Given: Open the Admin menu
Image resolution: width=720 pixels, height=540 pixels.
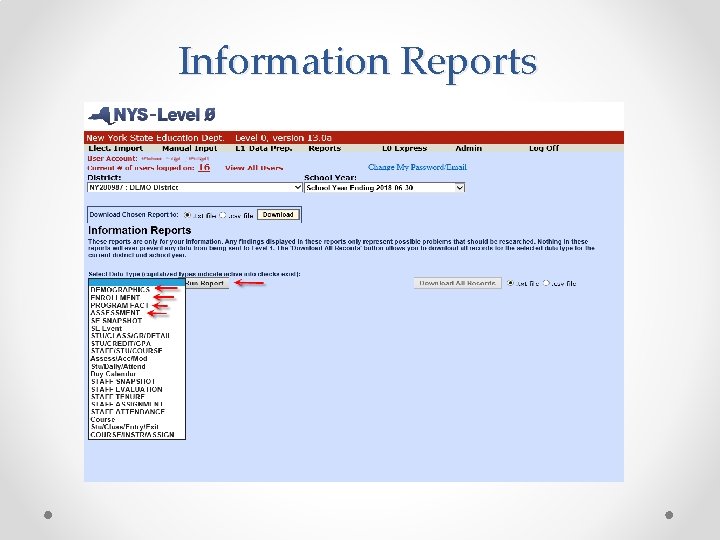Looking at the screenshot, I should [x=468, y=148].
